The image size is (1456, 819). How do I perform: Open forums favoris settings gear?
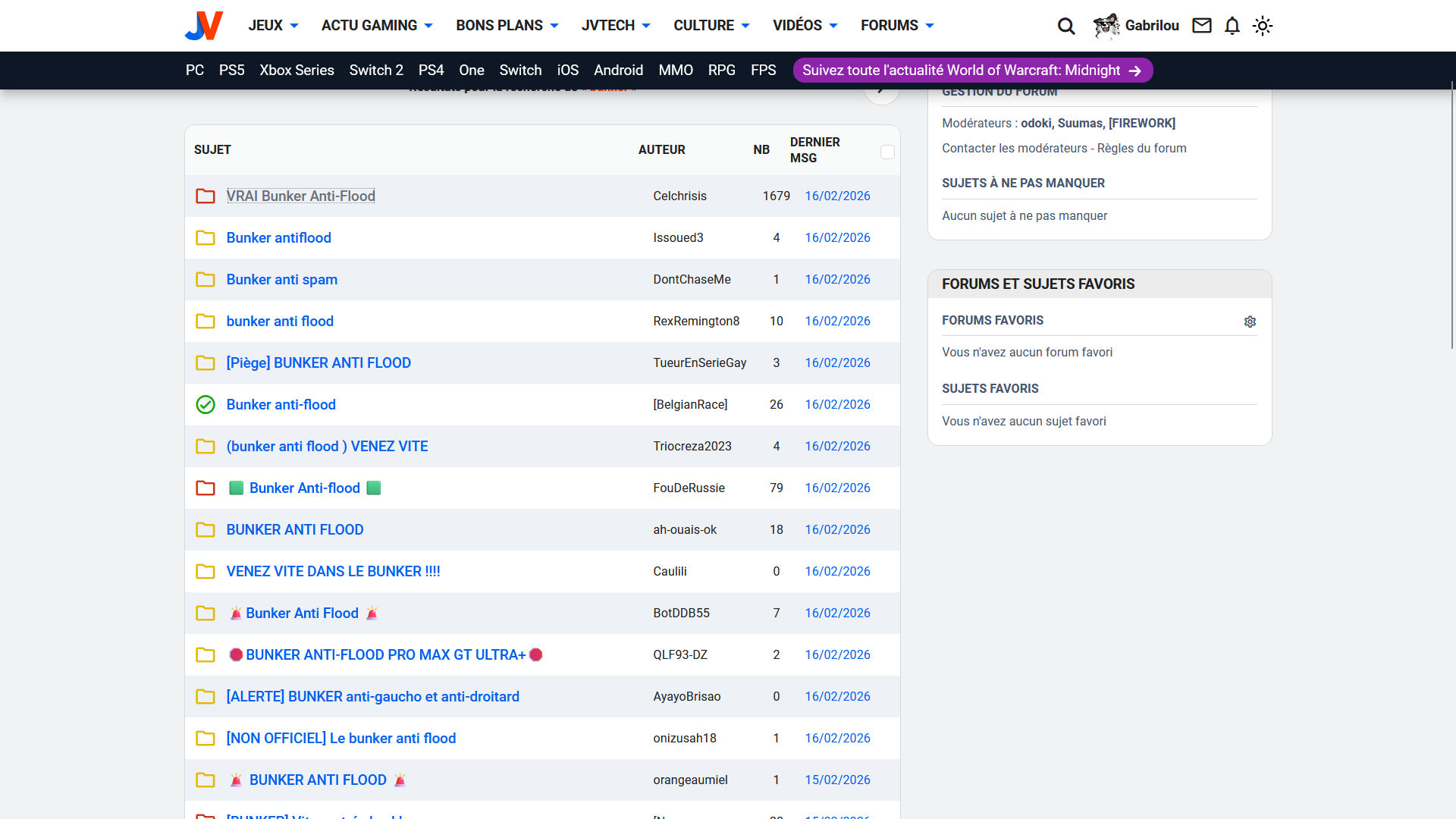[1250, 322]
